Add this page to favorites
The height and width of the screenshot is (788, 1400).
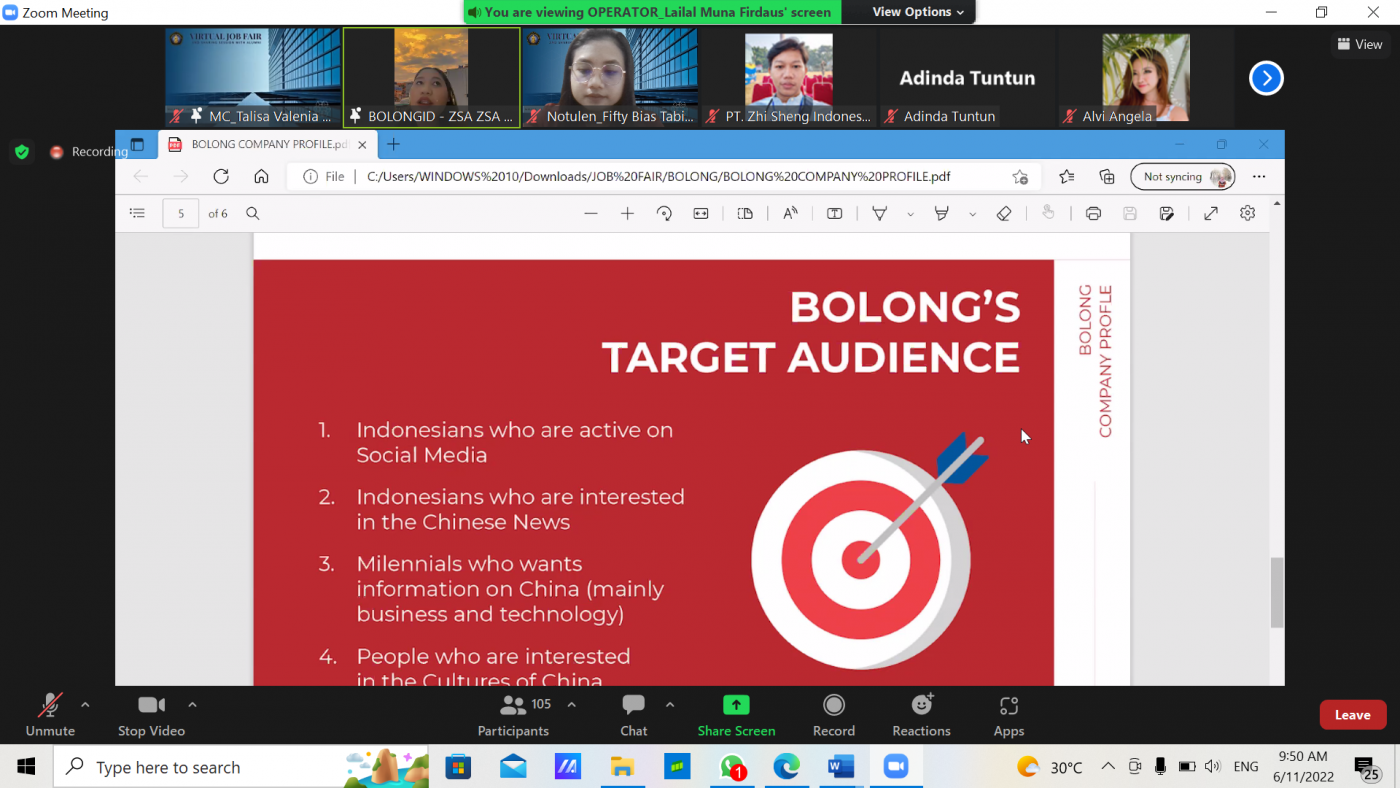1019,176
